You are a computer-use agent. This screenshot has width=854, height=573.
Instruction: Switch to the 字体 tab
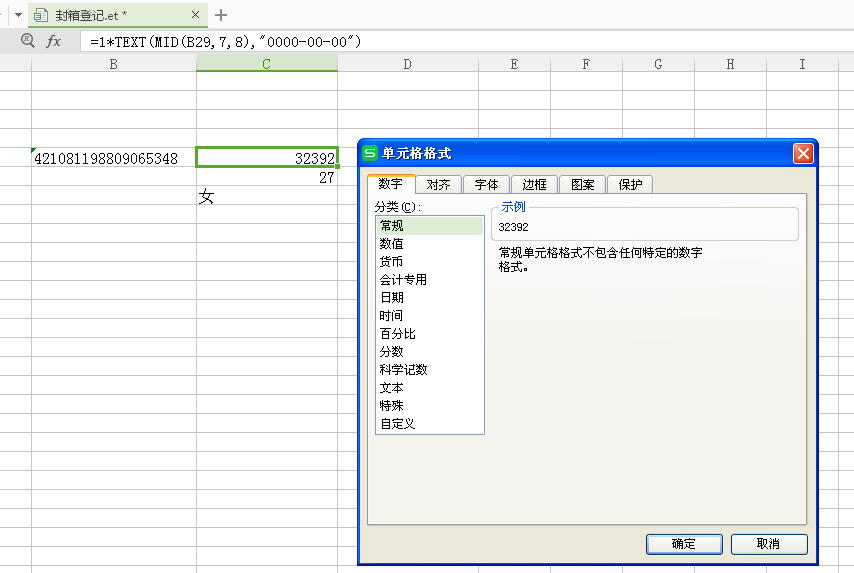[486, 185]
